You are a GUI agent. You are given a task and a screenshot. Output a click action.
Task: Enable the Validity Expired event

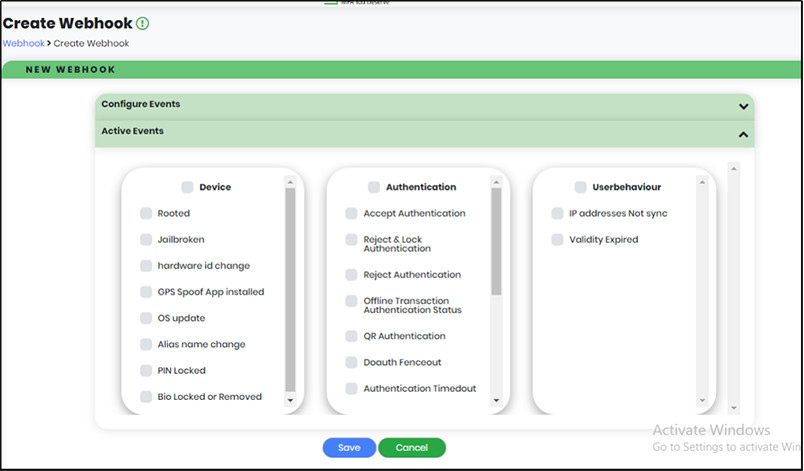tap(557, 239)
